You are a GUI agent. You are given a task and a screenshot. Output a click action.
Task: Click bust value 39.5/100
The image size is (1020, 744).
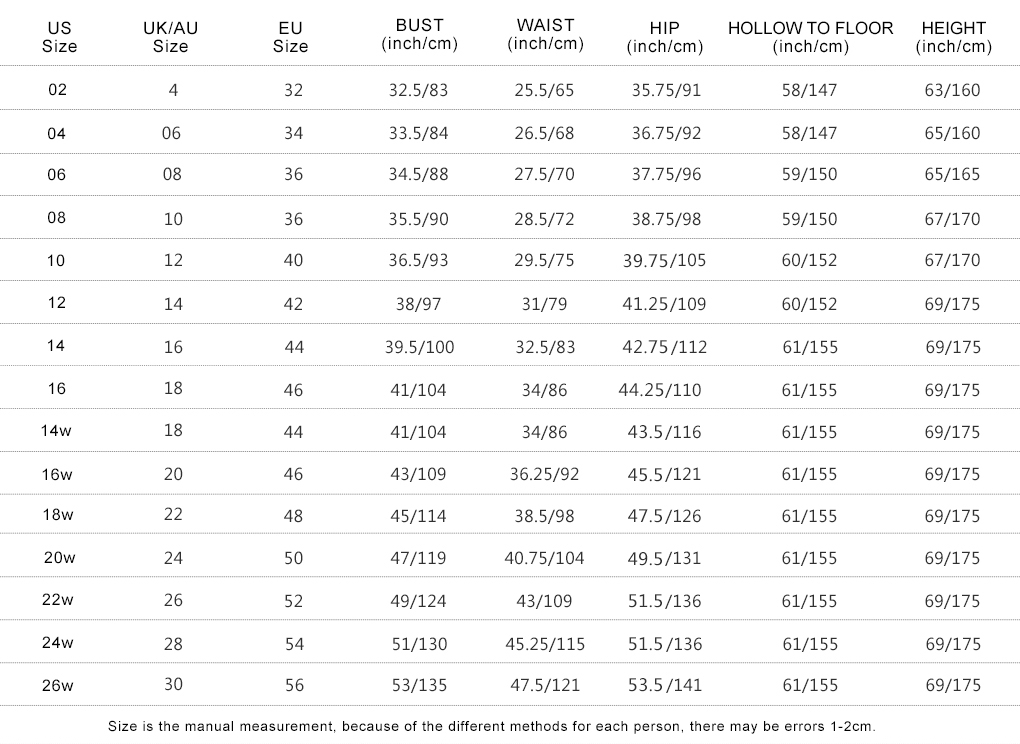tap(420, 347)
